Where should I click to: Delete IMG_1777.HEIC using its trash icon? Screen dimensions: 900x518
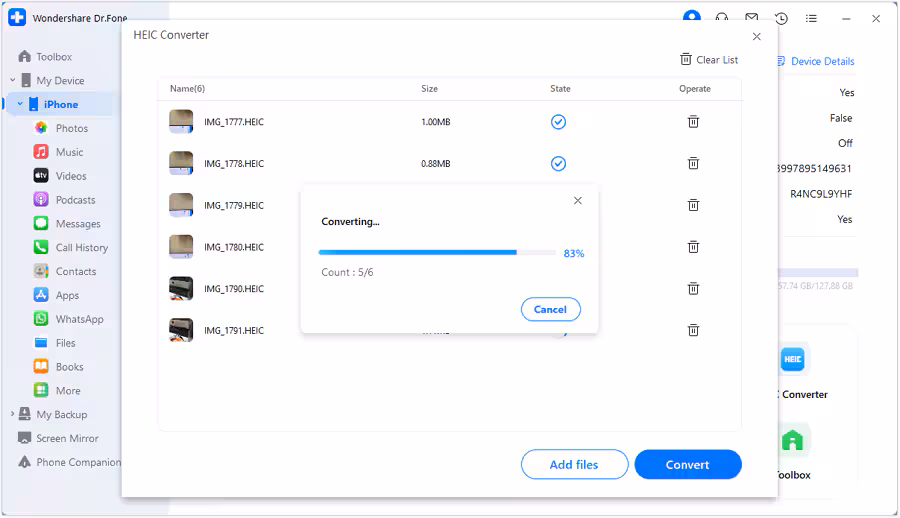pos(692,122)
